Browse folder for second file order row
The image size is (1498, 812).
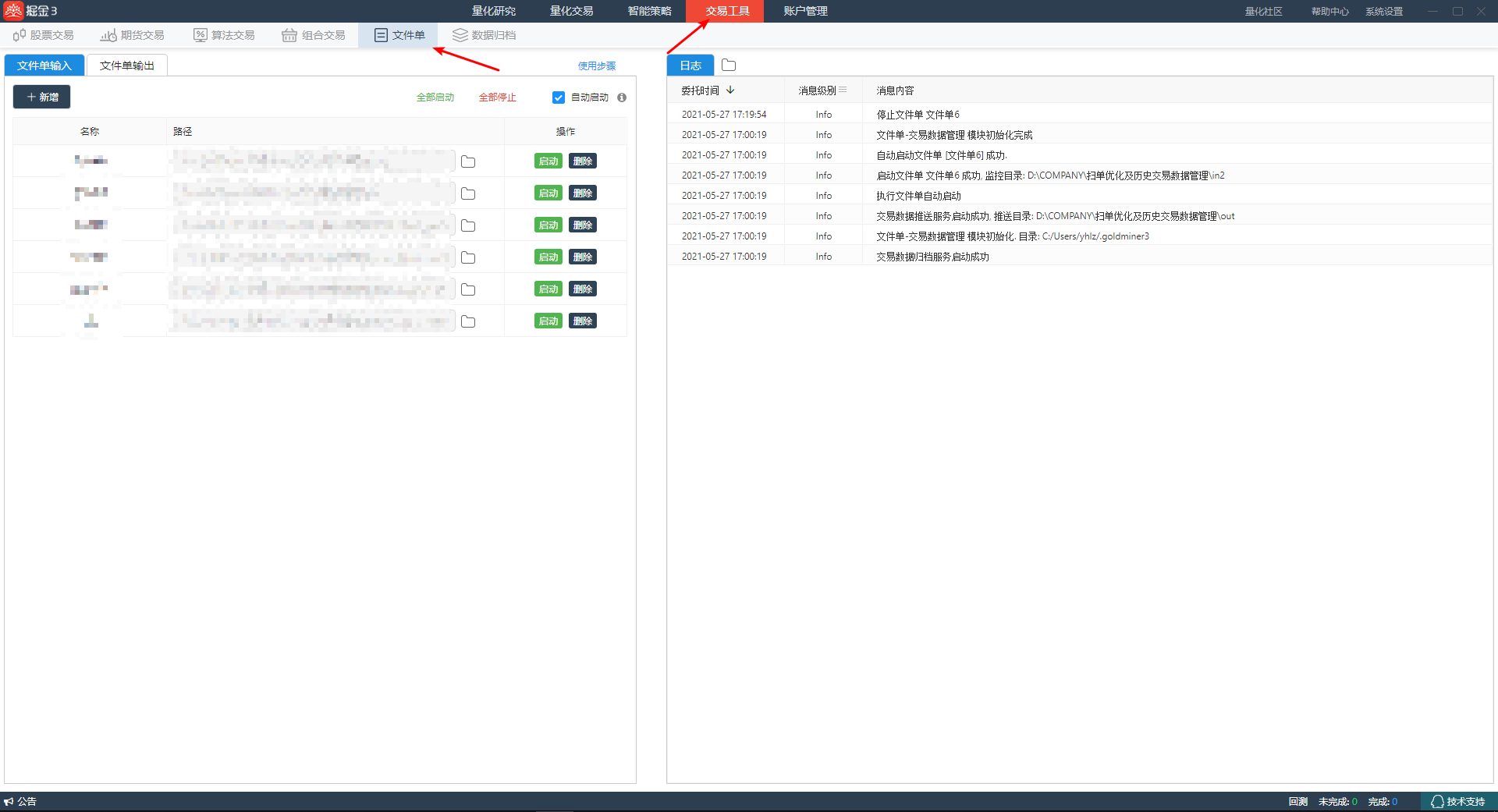click(468, 193)
